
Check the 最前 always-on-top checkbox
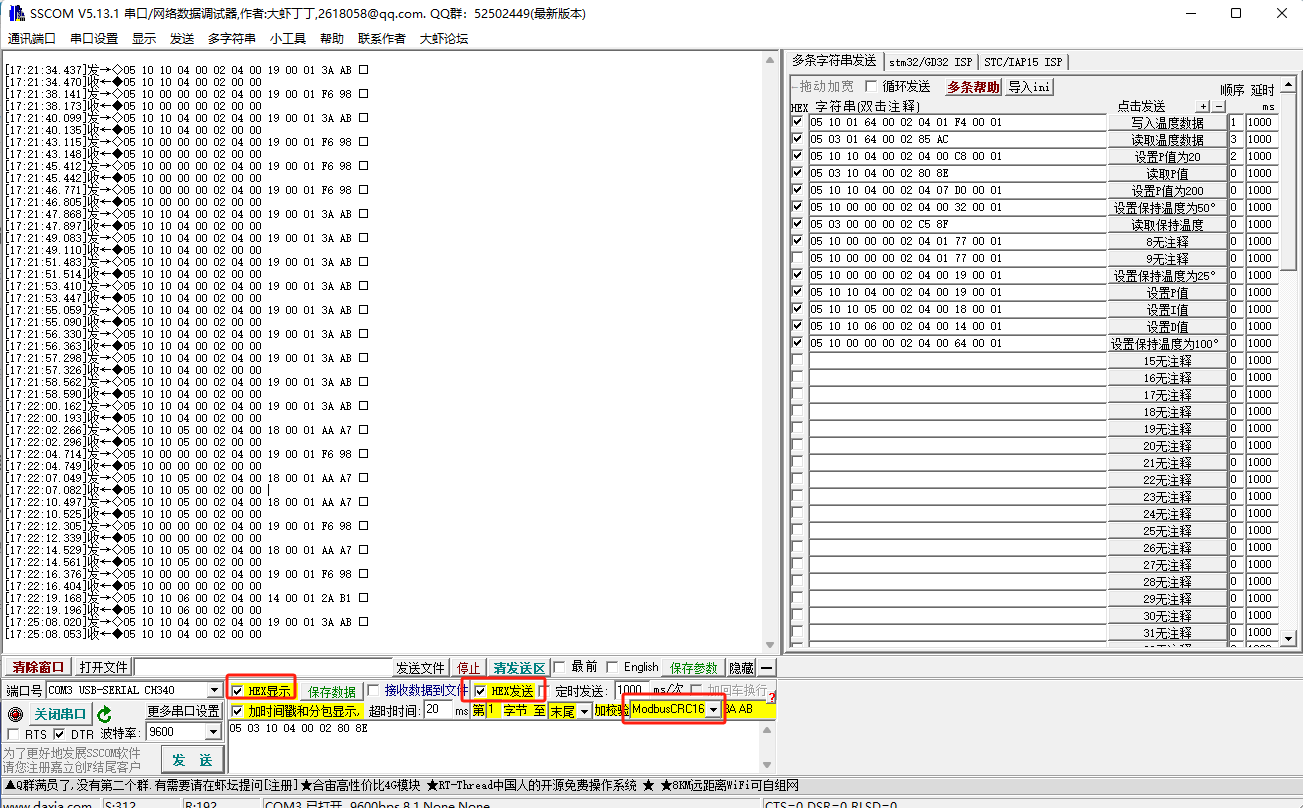(560, 667)
